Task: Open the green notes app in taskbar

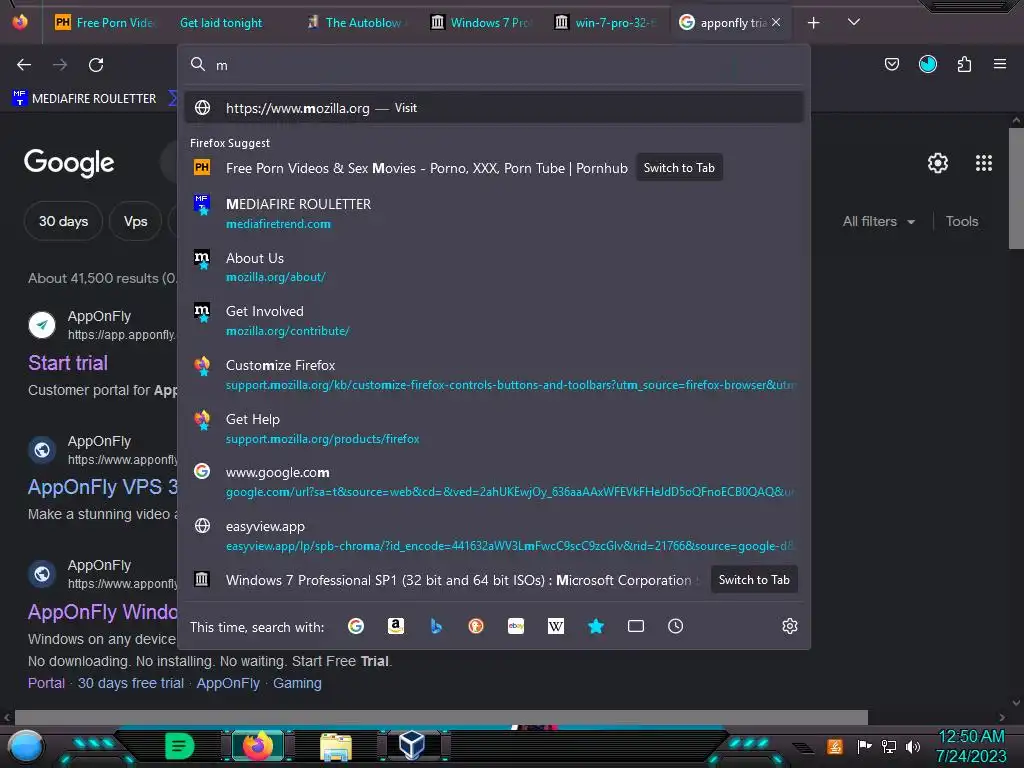Action: pyautogui.click(x=180, y=746)
